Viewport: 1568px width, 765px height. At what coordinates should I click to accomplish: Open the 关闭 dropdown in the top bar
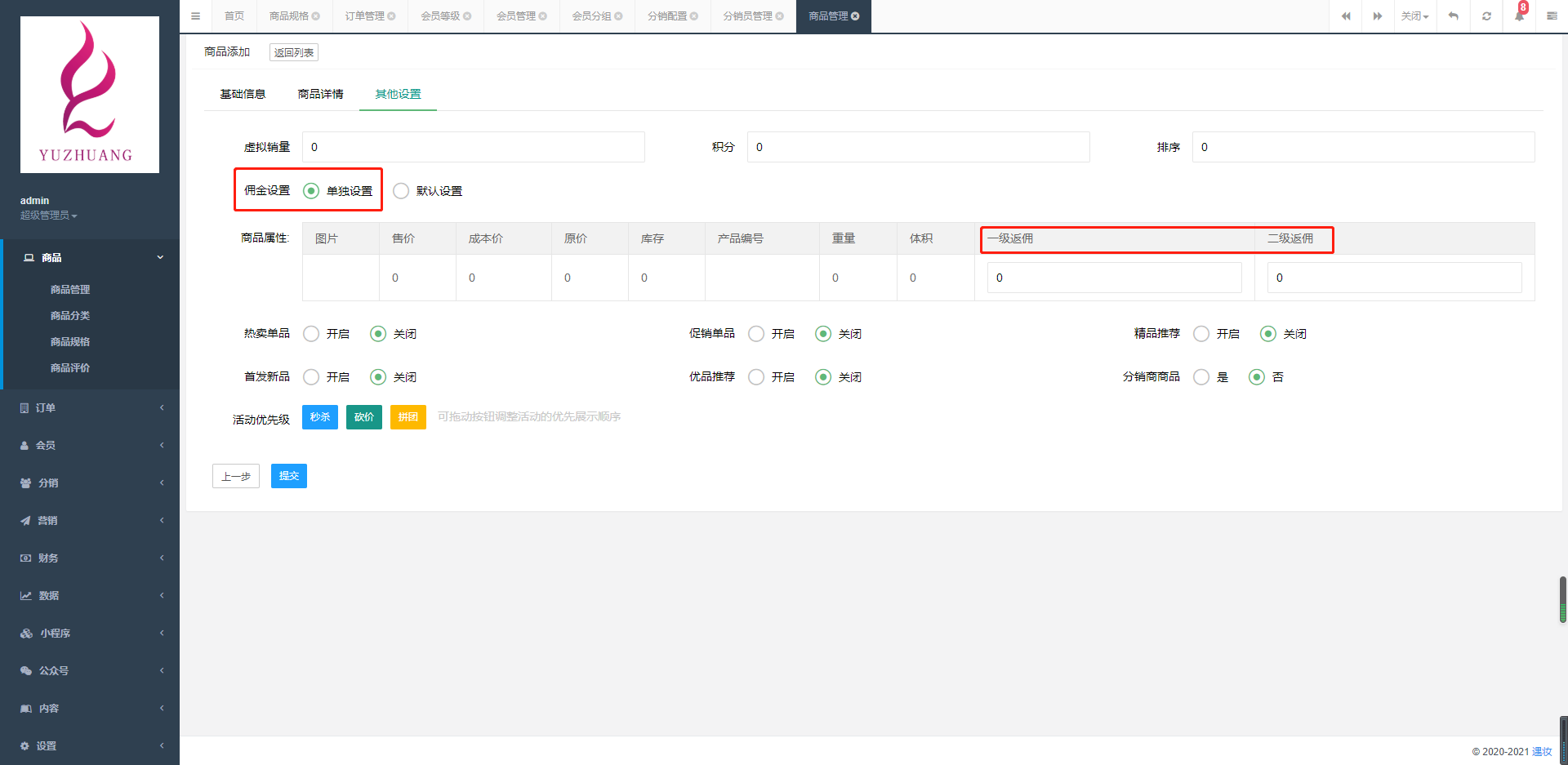click(x=1414, y=16)
